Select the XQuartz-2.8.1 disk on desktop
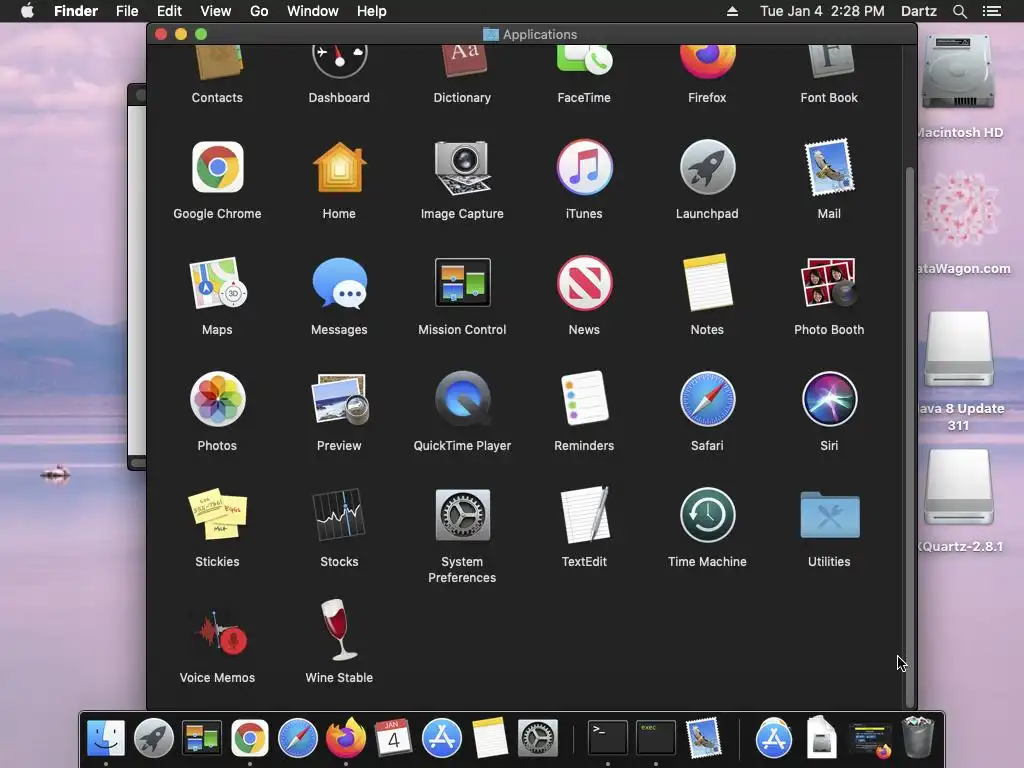 point(959,487)
